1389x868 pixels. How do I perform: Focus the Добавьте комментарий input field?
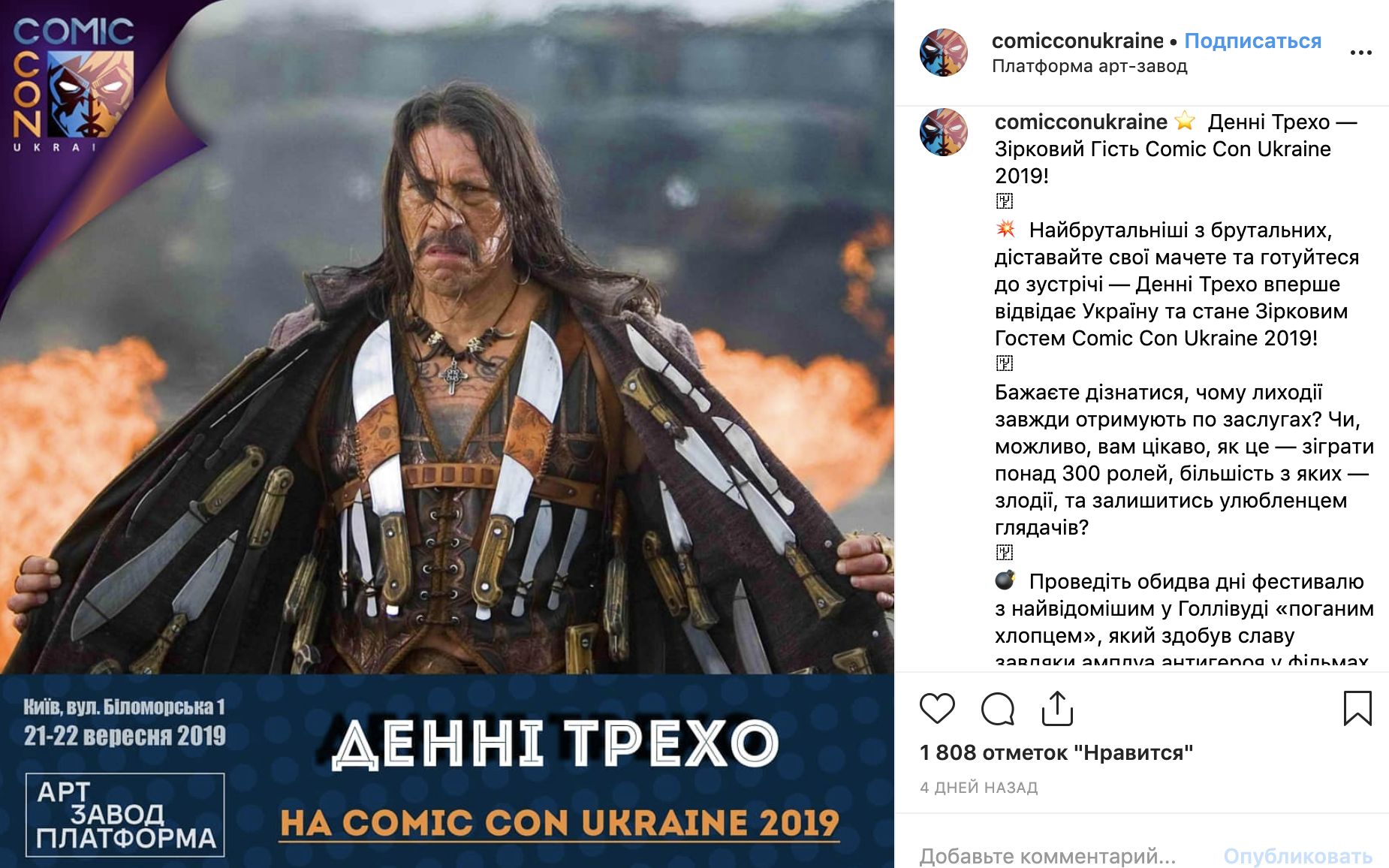pos(1059,856)
